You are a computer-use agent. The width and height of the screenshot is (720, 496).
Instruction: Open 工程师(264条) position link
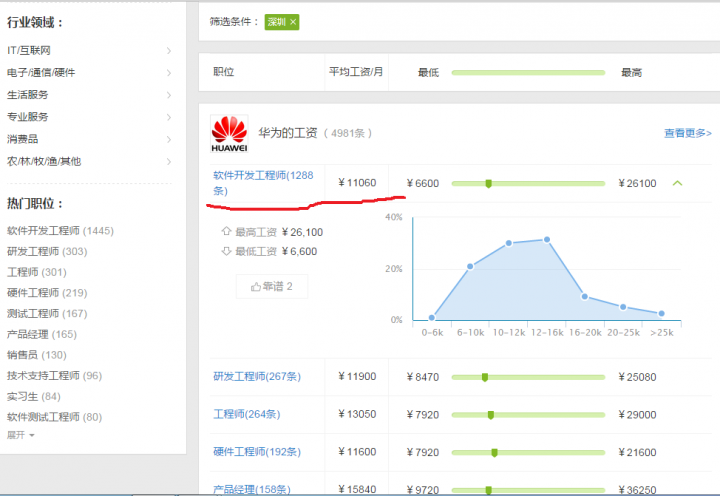[247, 414]
